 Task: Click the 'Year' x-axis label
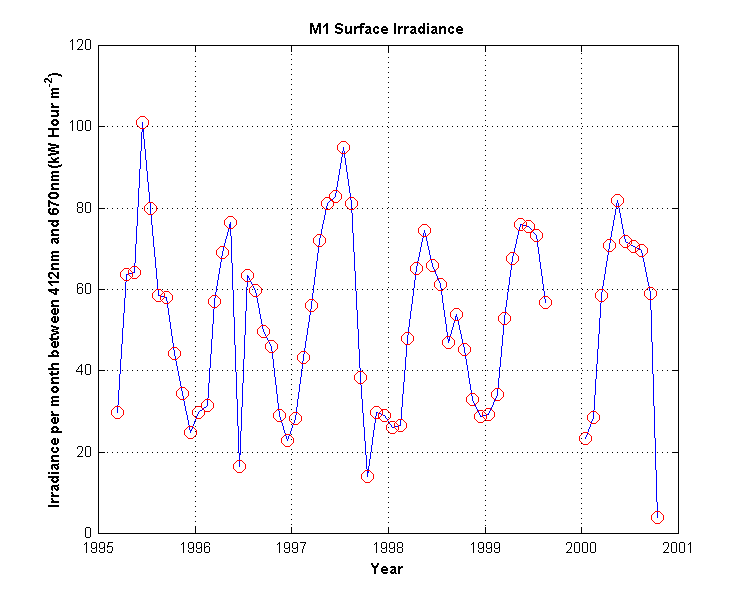pos(386,568)
